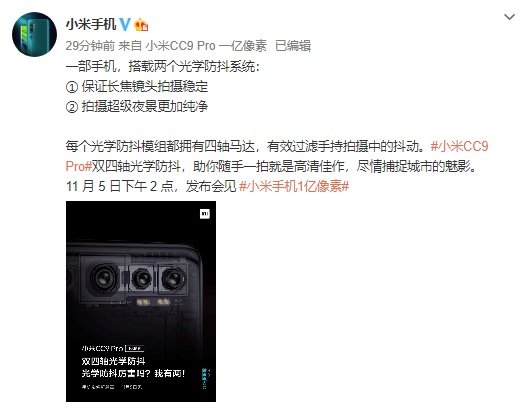528x408 pixels.
Task: Click the right camera lens in poster
Action: tap(173, 279)
